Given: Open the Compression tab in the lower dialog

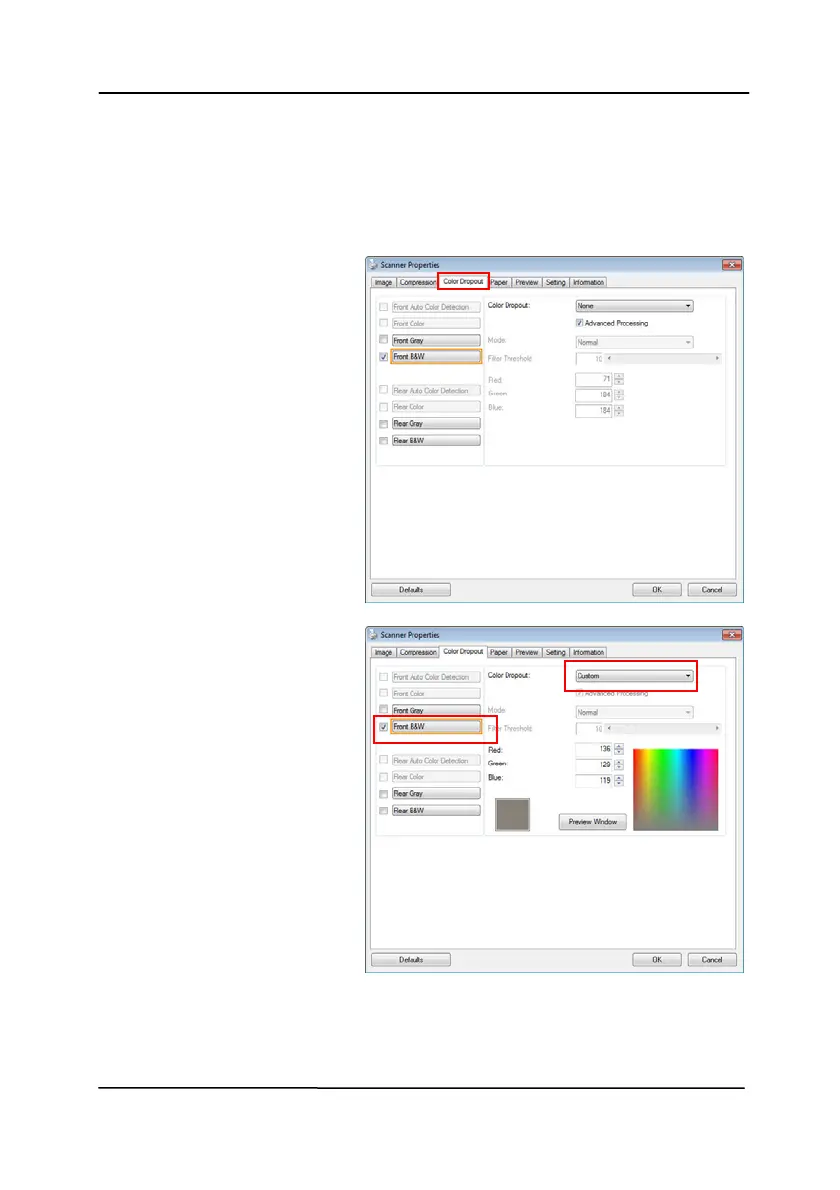Looking at the screenshot, I should click(417, 652).
